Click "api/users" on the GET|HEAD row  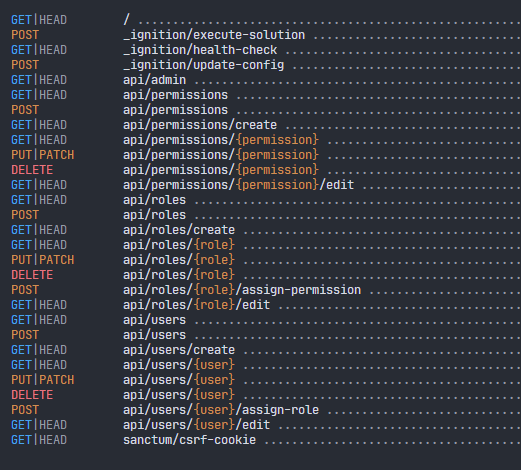pyautogui.click(x=154, y=320)
